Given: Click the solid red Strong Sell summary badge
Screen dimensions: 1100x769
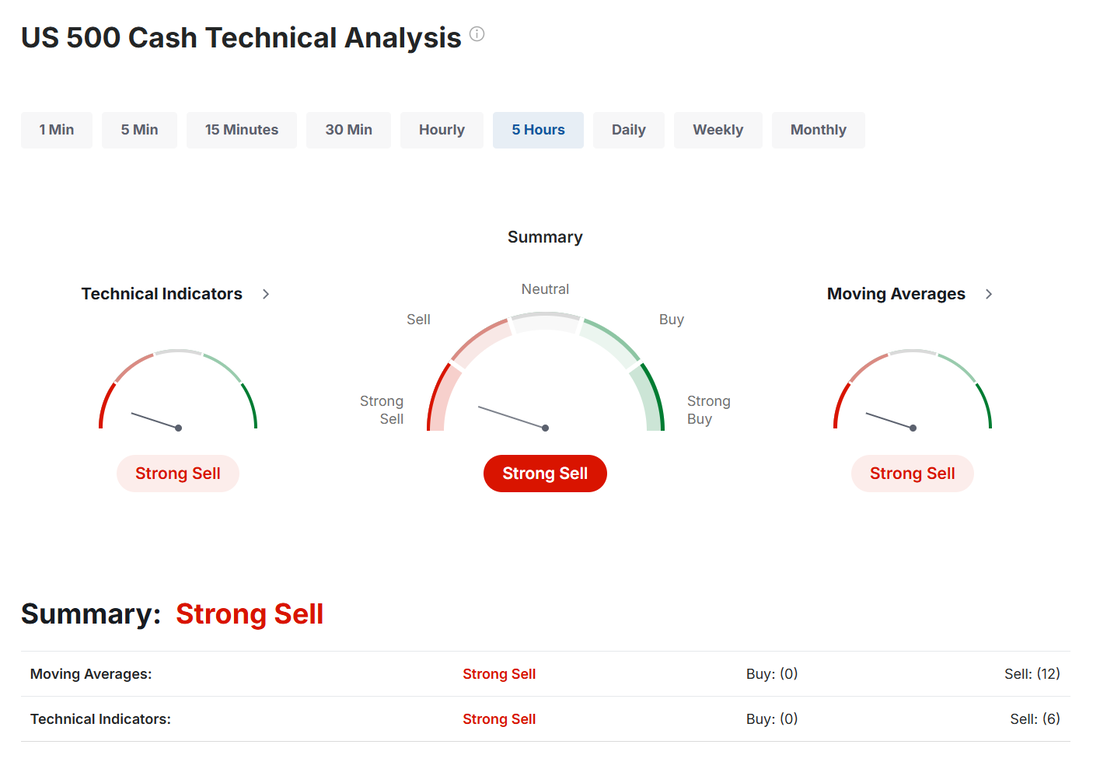Looking at the screenshot, I should tap(545, 474).
